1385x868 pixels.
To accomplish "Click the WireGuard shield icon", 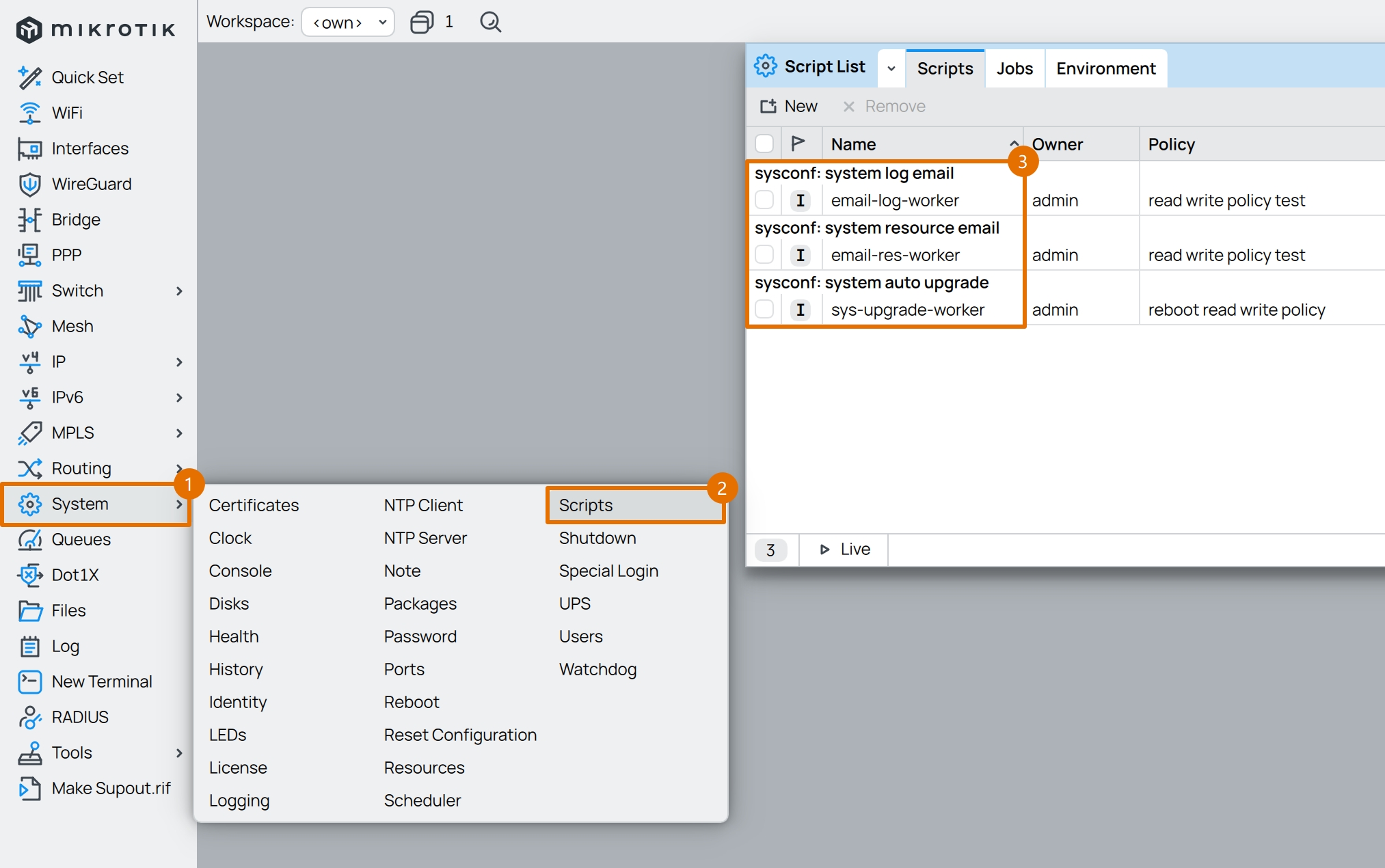I will [29, 184].
